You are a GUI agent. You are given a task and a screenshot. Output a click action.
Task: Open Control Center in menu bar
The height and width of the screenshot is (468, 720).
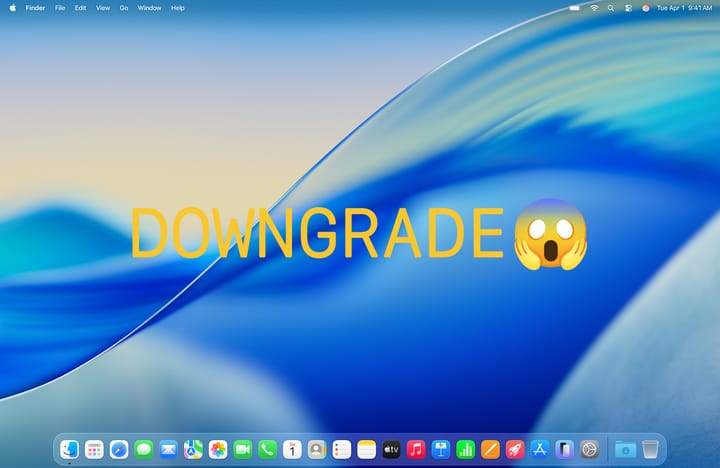click(629, 8)
